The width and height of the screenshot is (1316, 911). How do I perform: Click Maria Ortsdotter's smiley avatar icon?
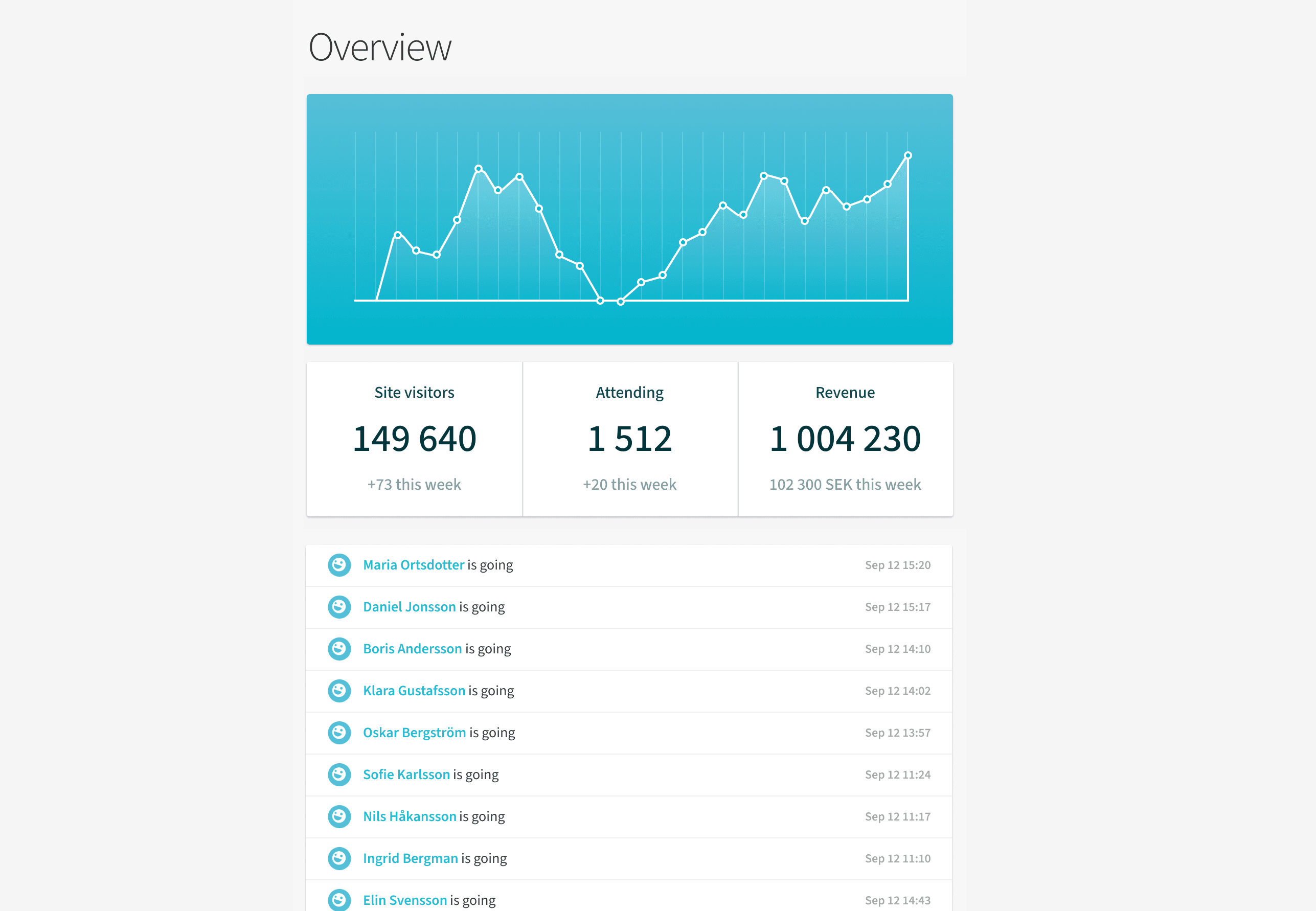339,564
